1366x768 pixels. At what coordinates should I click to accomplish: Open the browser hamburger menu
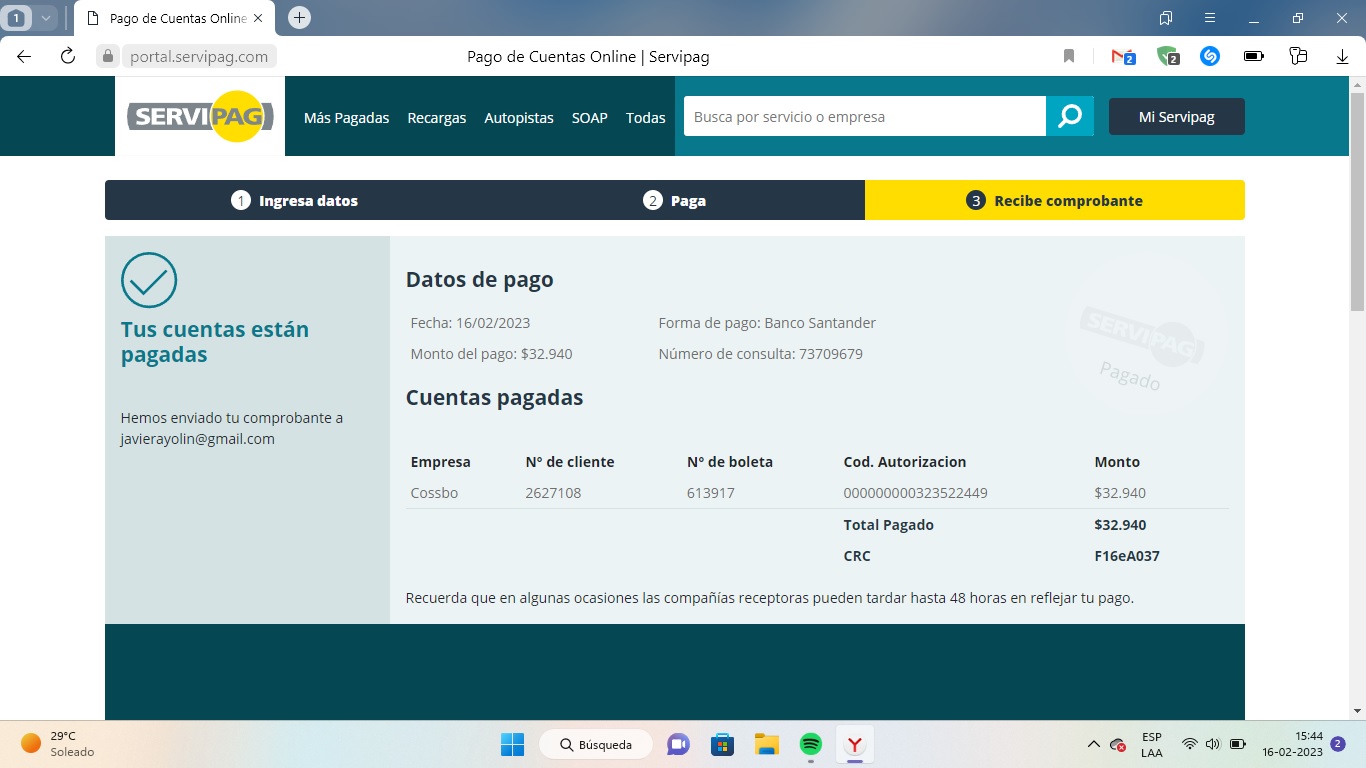click(x=1209, y=17)
